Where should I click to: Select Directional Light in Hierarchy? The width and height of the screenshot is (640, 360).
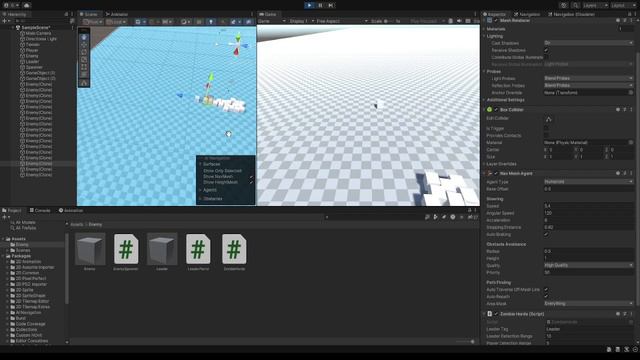pyautogui.click(x=41, y=39)
